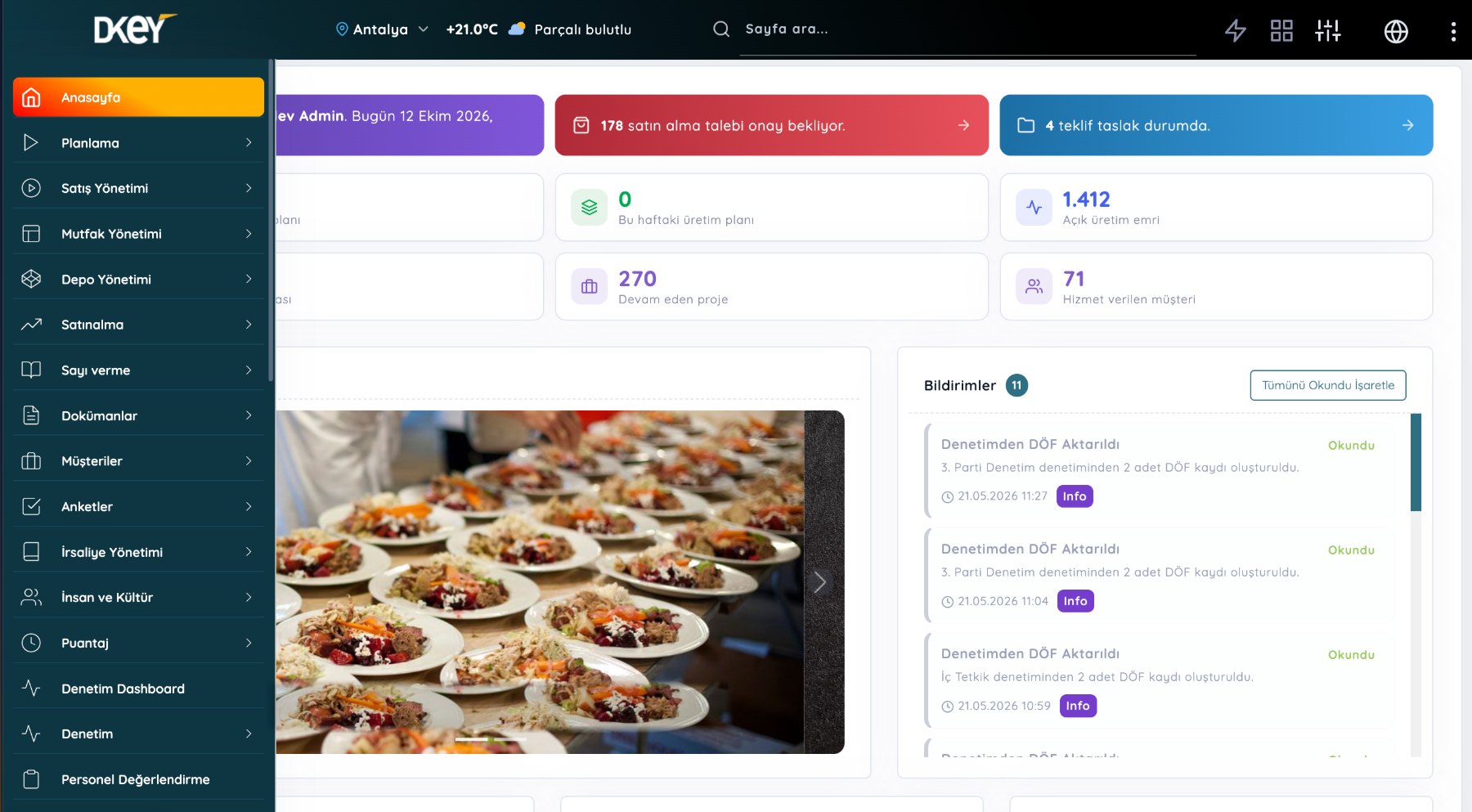Open the 4 teklif taslak banner arrow
Viewport: 1472px width, 812px height.
point(1407,125)
